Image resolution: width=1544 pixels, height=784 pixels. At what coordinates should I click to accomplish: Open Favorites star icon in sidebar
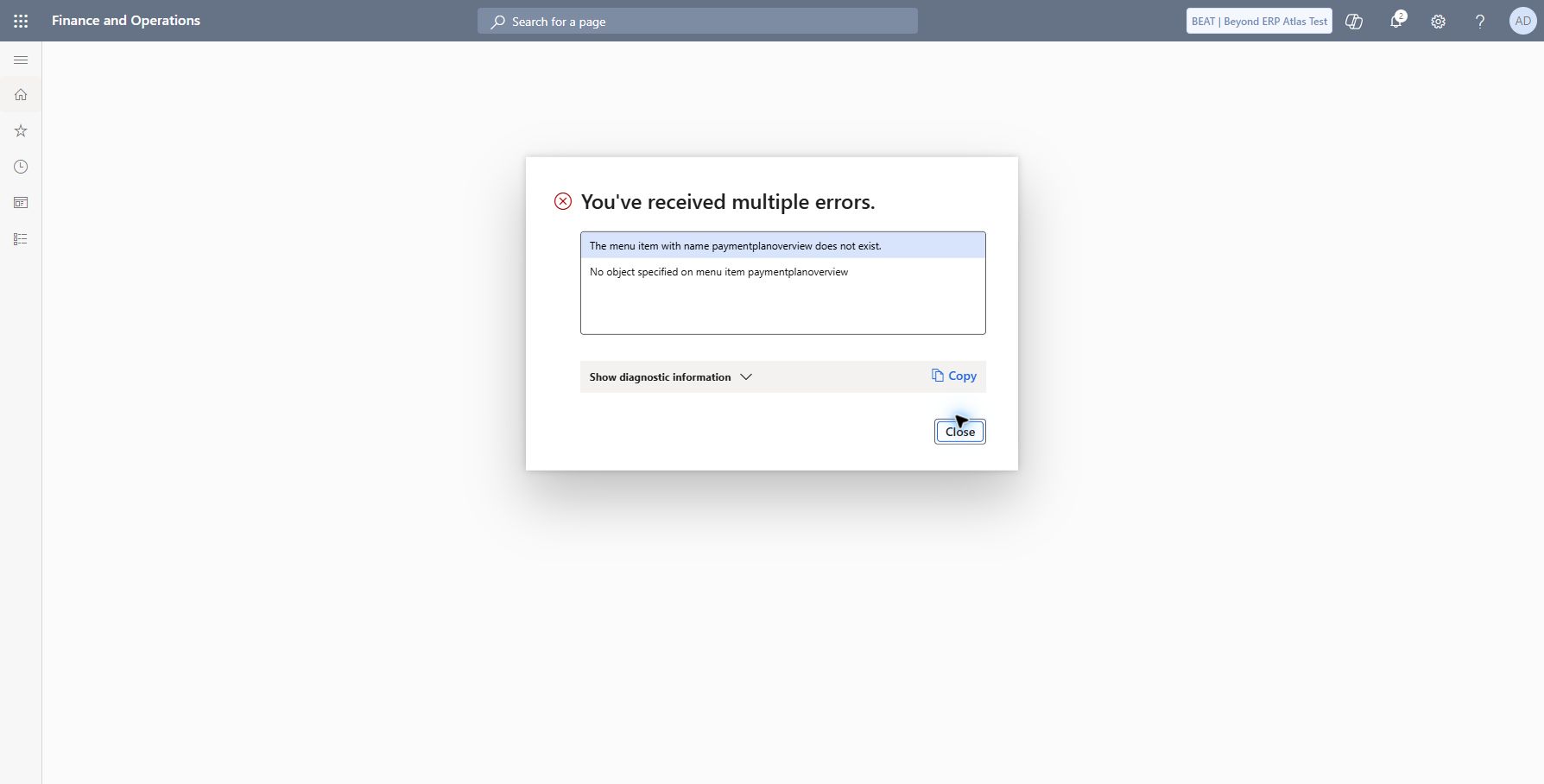[21, 131]
